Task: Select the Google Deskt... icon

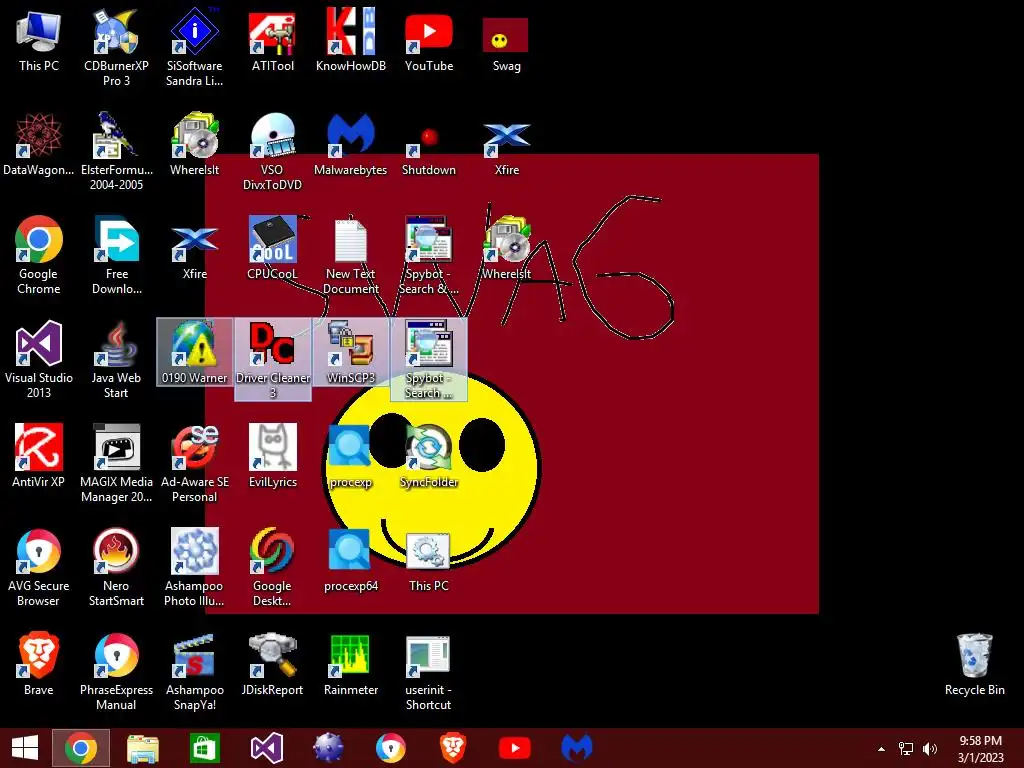Action: pyautogui.click(x=272, y=567)
